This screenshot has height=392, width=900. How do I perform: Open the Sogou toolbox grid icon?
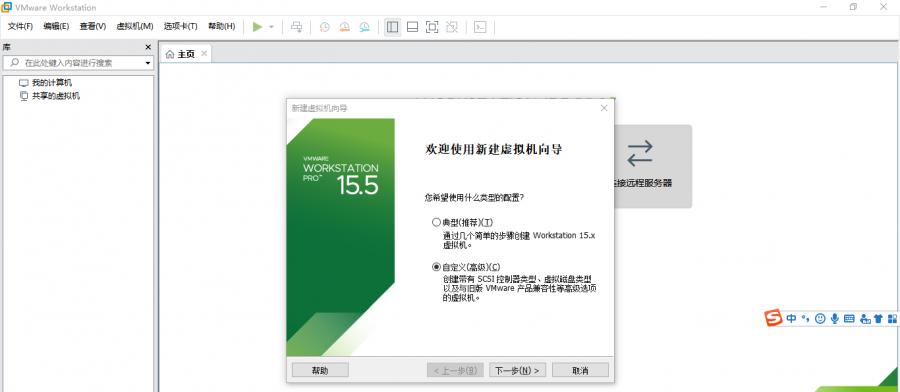(x=893, y=319)
